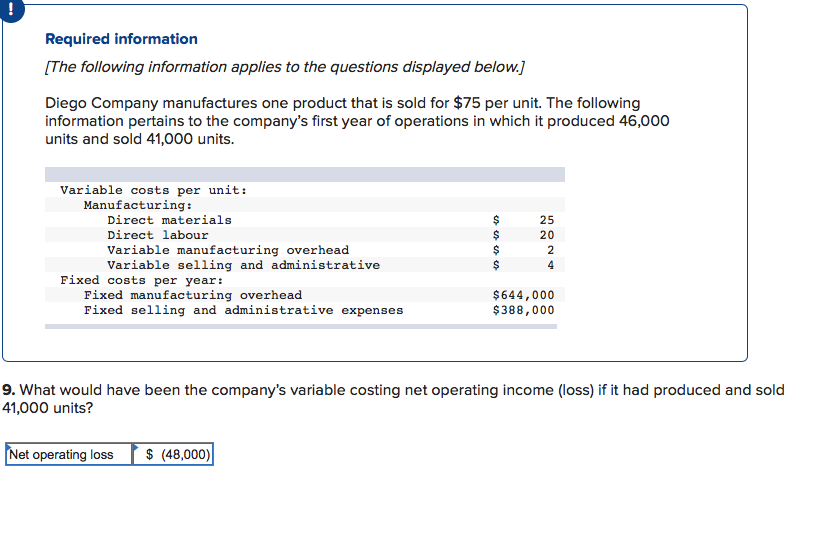Click the grey table header bar
Viewport: 816px width, 557px height.
click(x=305, y=174)
